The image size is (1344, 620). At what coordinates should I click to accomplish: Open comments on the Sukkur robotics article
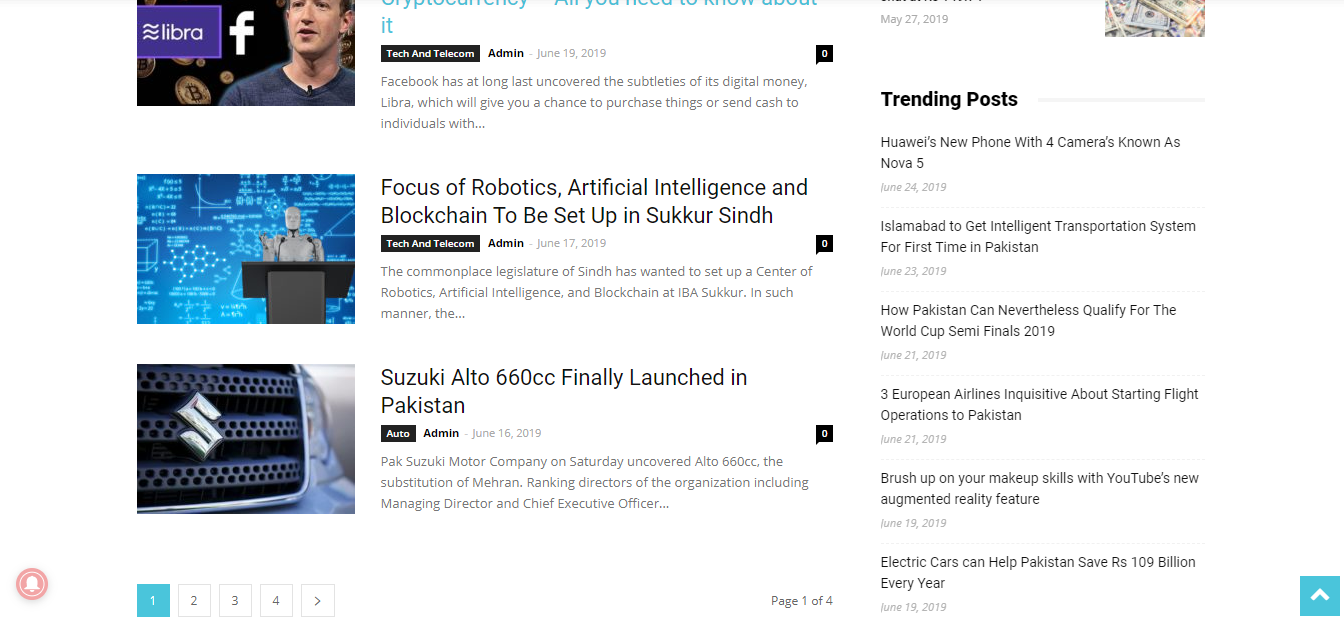pos(824,243)
